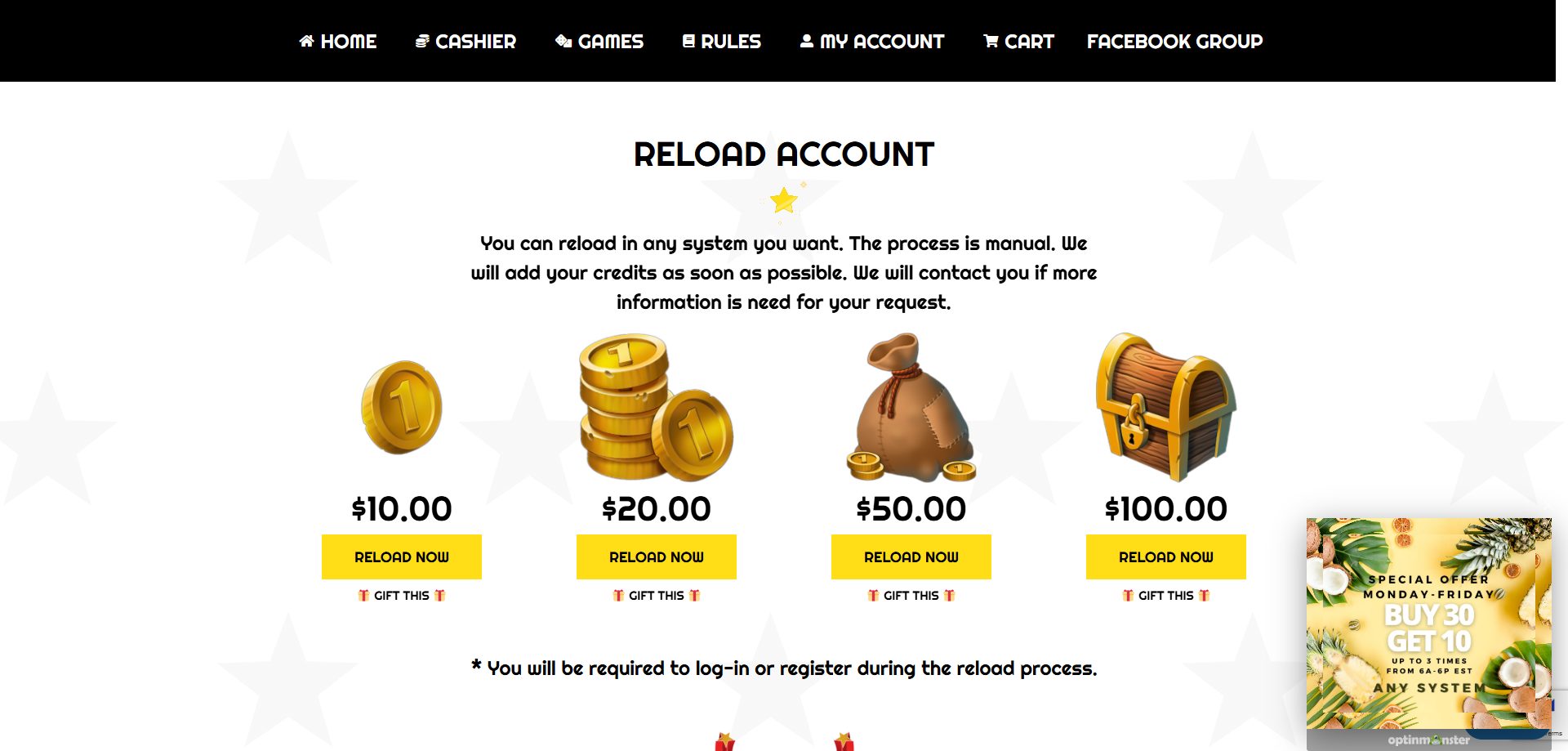Click the brown money bag image
This screenshot has width=1568, height=751.
coord(911,407)
